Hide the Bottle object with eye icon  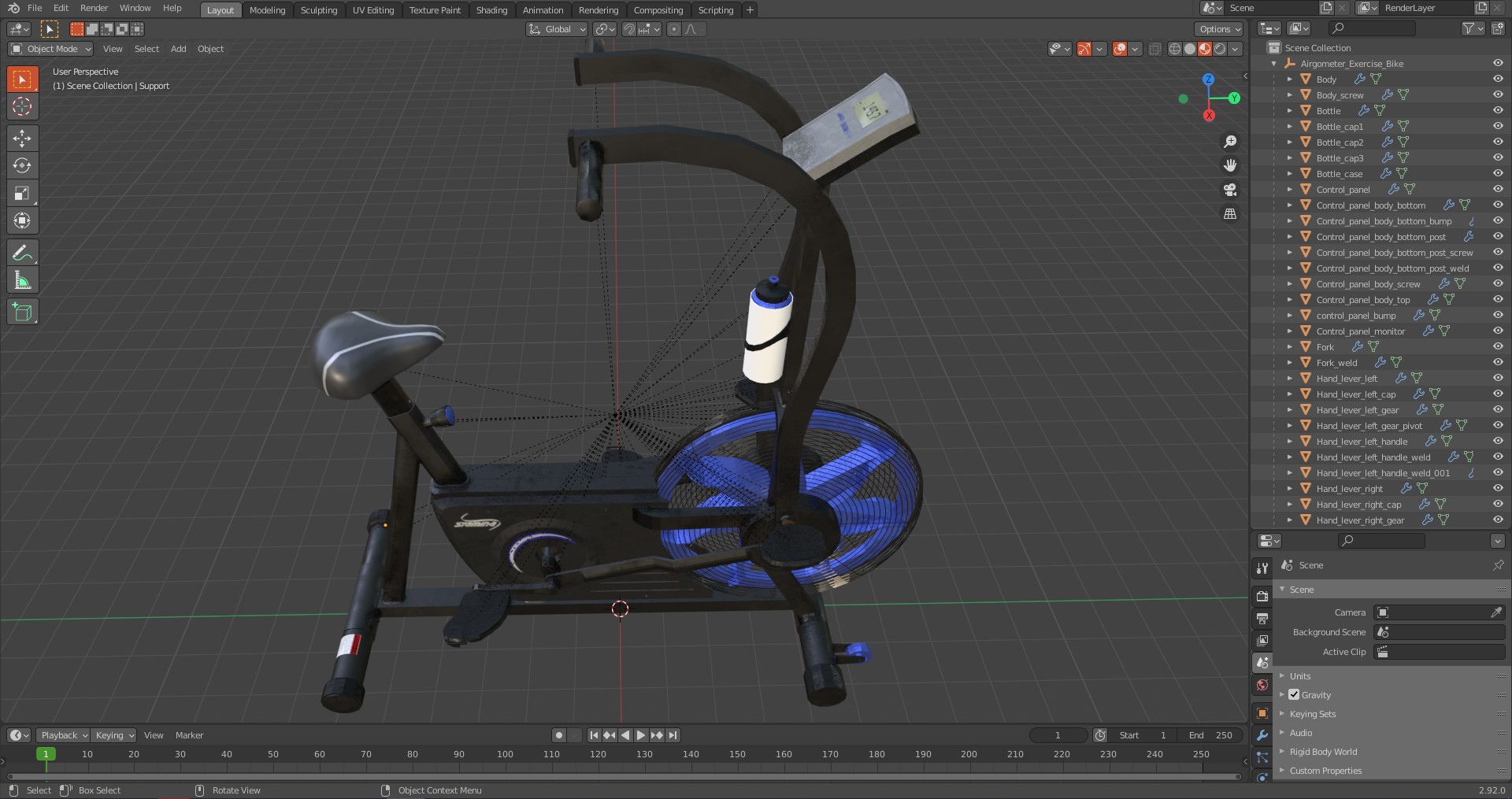pyautogui.click(x=1498, y=110)
